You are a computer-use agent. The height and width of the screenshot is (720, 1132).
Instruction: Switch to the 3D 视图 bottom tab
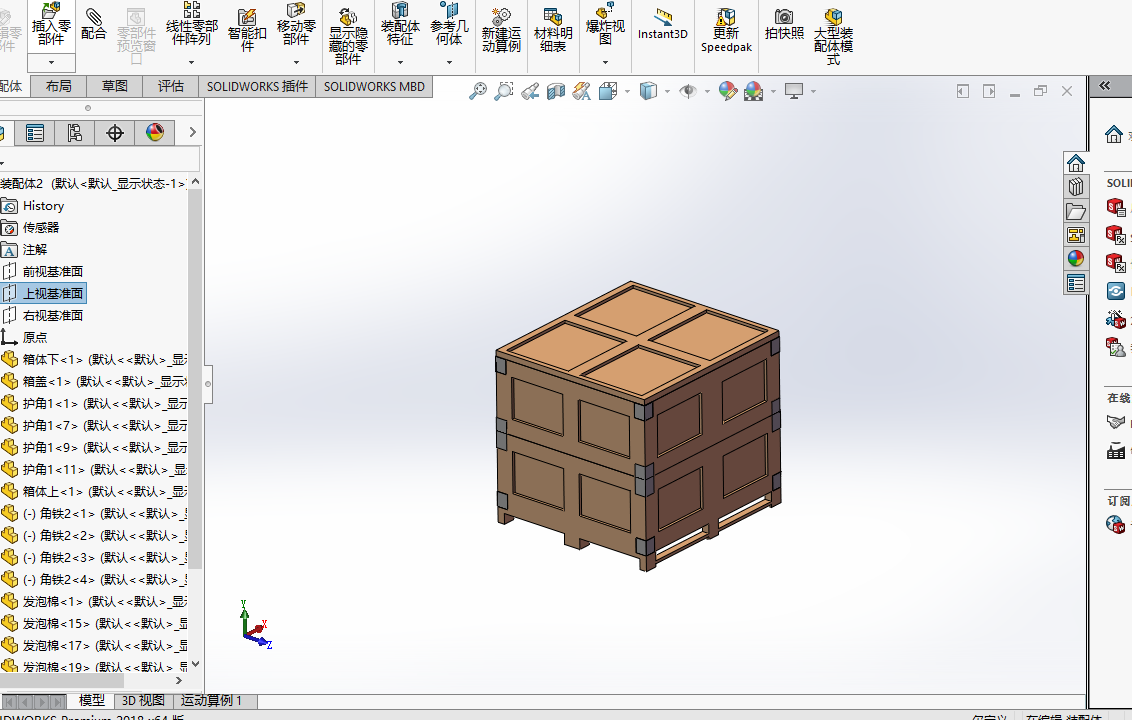click(143, 701)
